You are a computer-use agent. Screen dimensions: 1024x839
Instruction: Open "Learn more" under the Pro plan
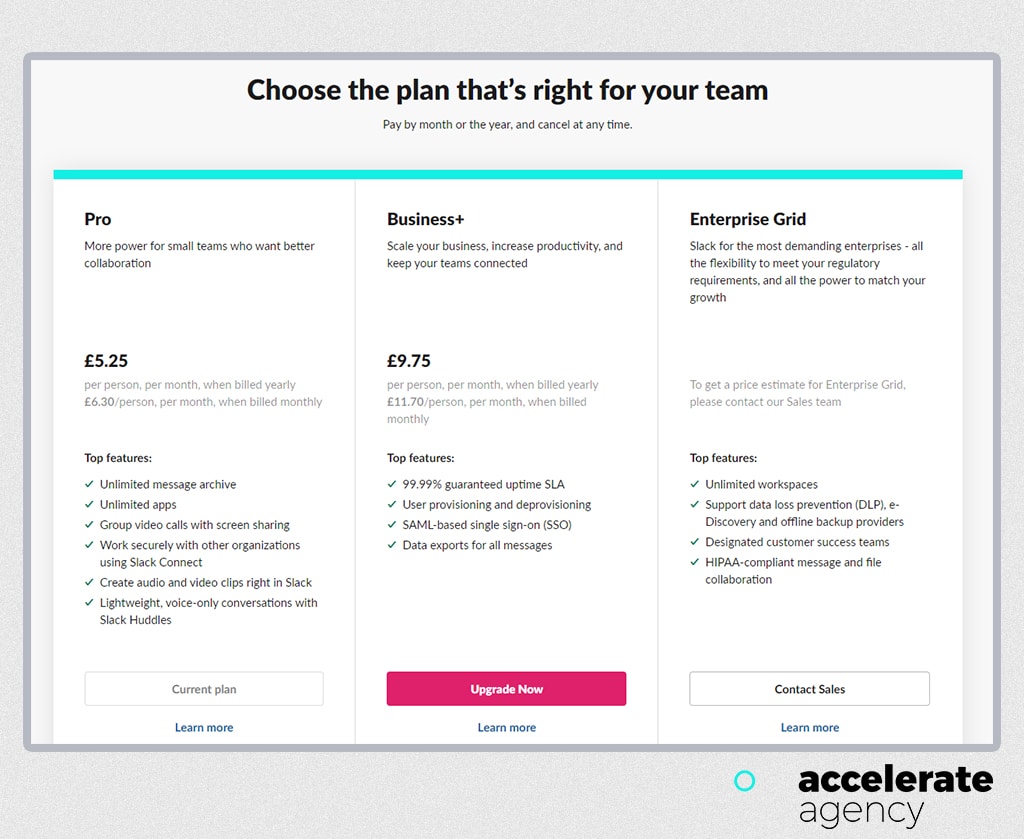pos(204,727)
